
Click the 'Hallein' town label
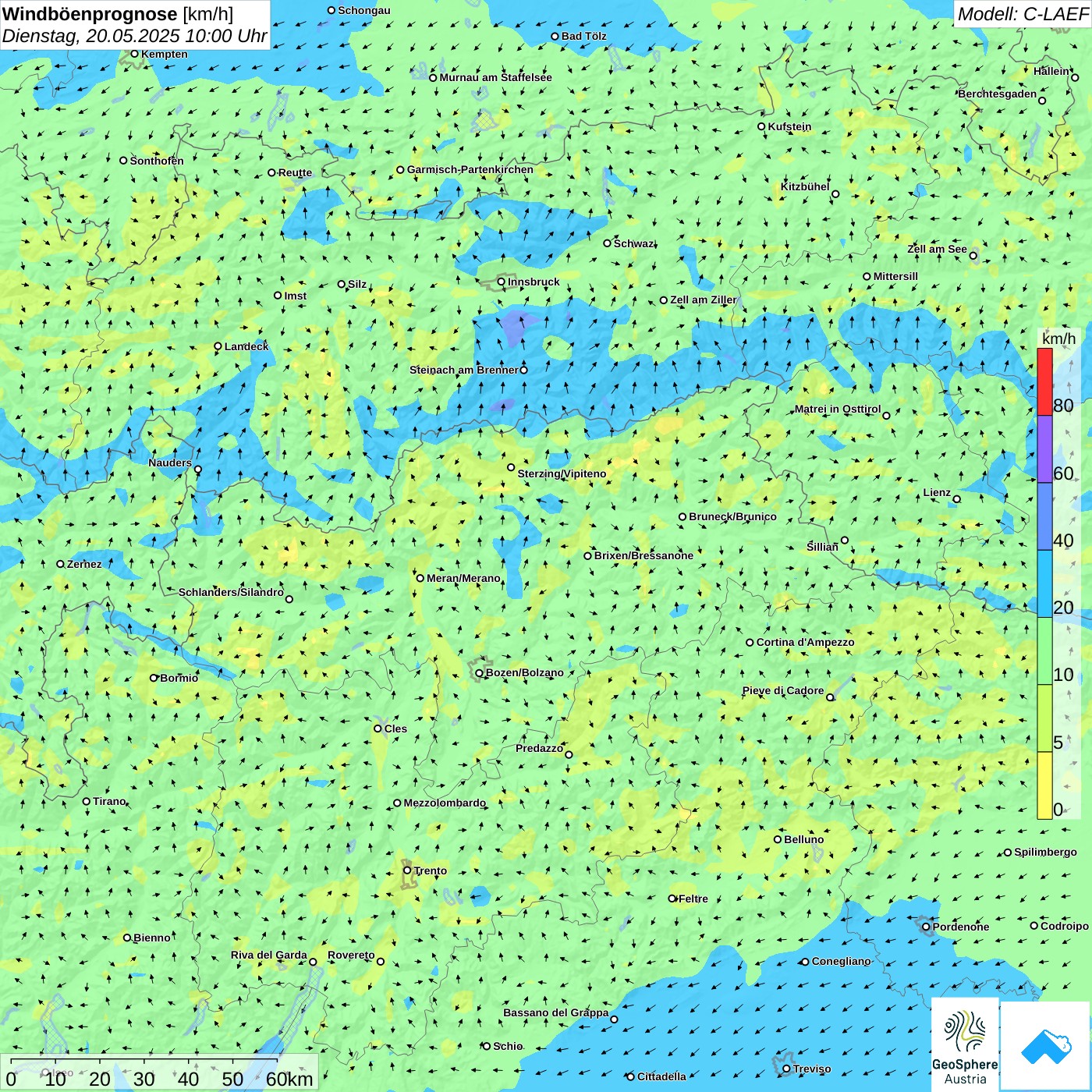click(1052, 71)
